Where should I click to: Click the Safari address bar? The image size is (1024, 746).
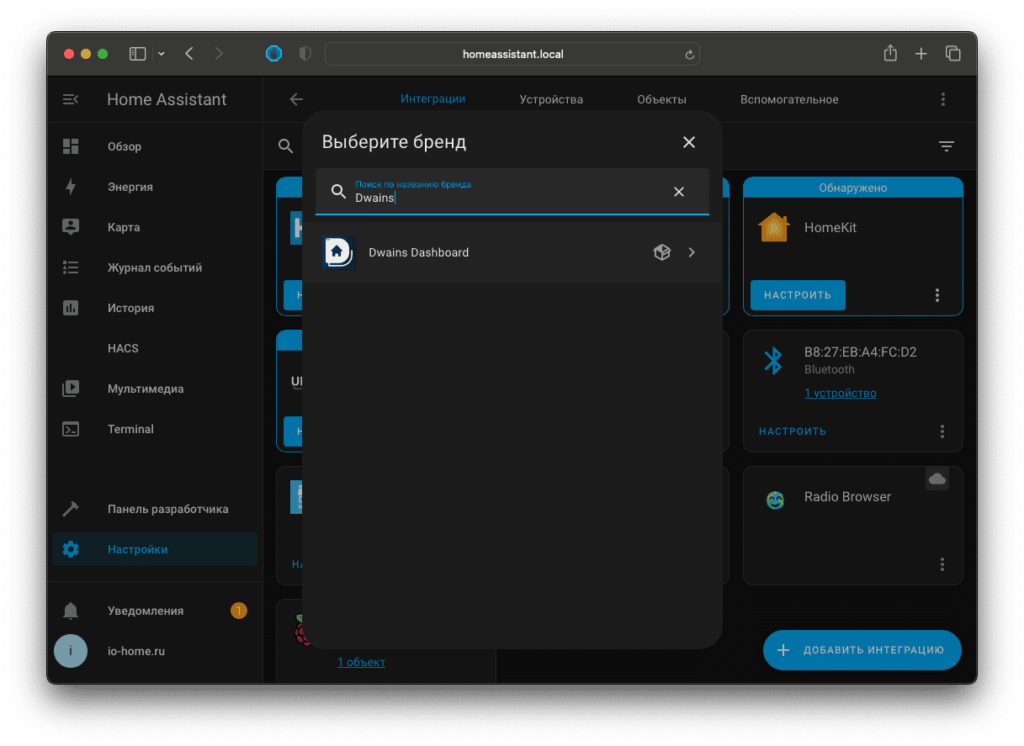coord(512,54)
